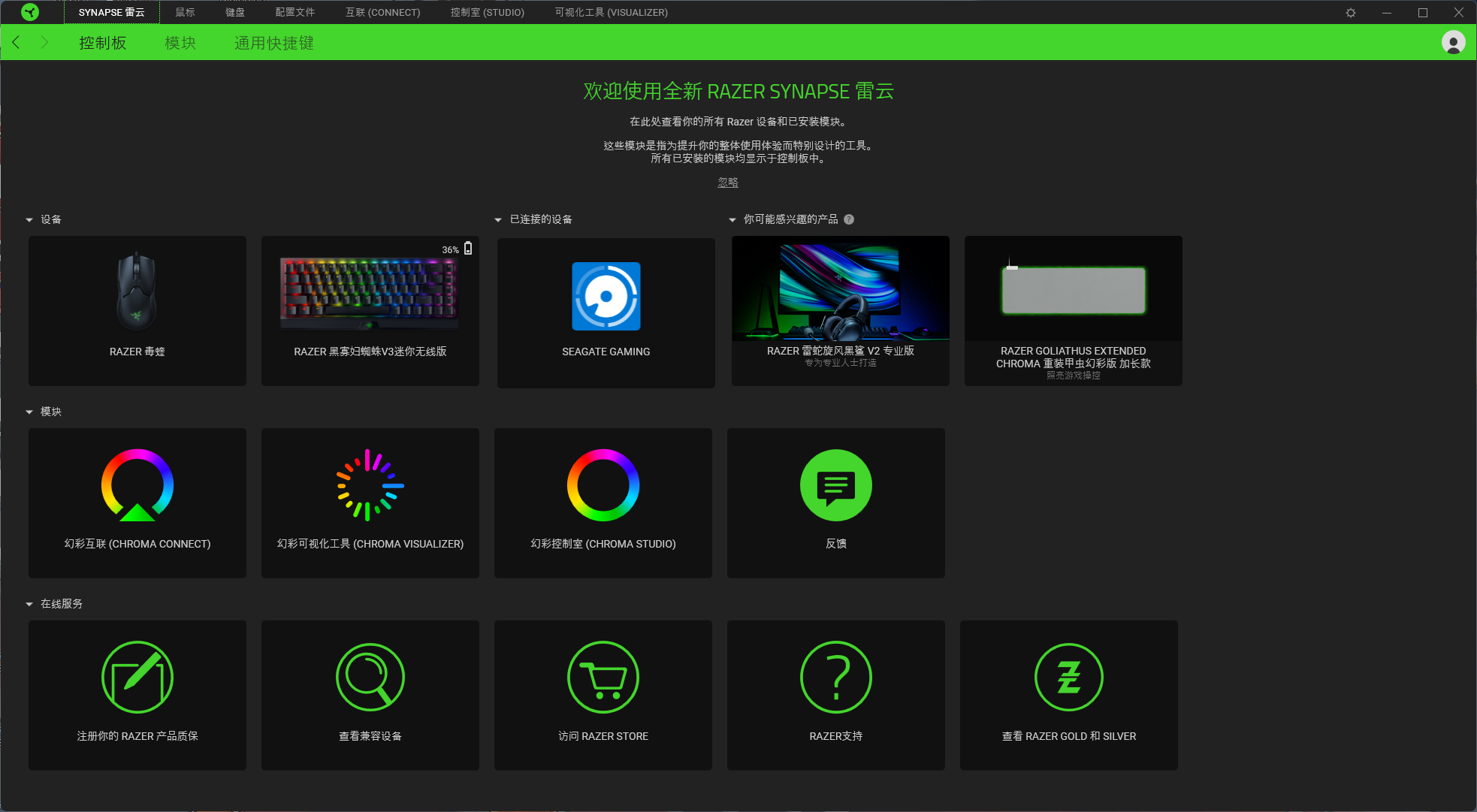Open the Razer Store cart icon

pos(603,677)
